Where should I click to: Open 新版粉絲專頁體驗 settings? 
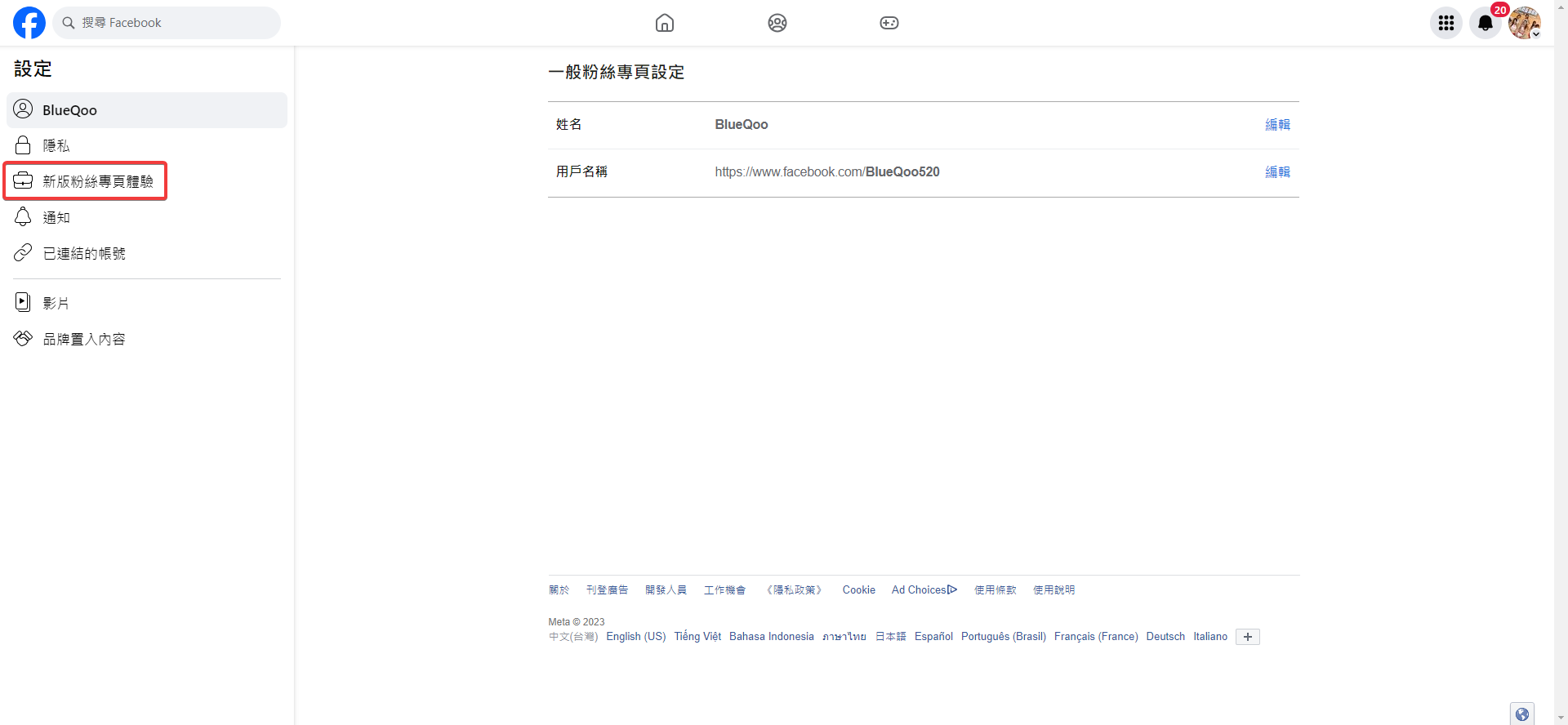(x=97, y=181)
